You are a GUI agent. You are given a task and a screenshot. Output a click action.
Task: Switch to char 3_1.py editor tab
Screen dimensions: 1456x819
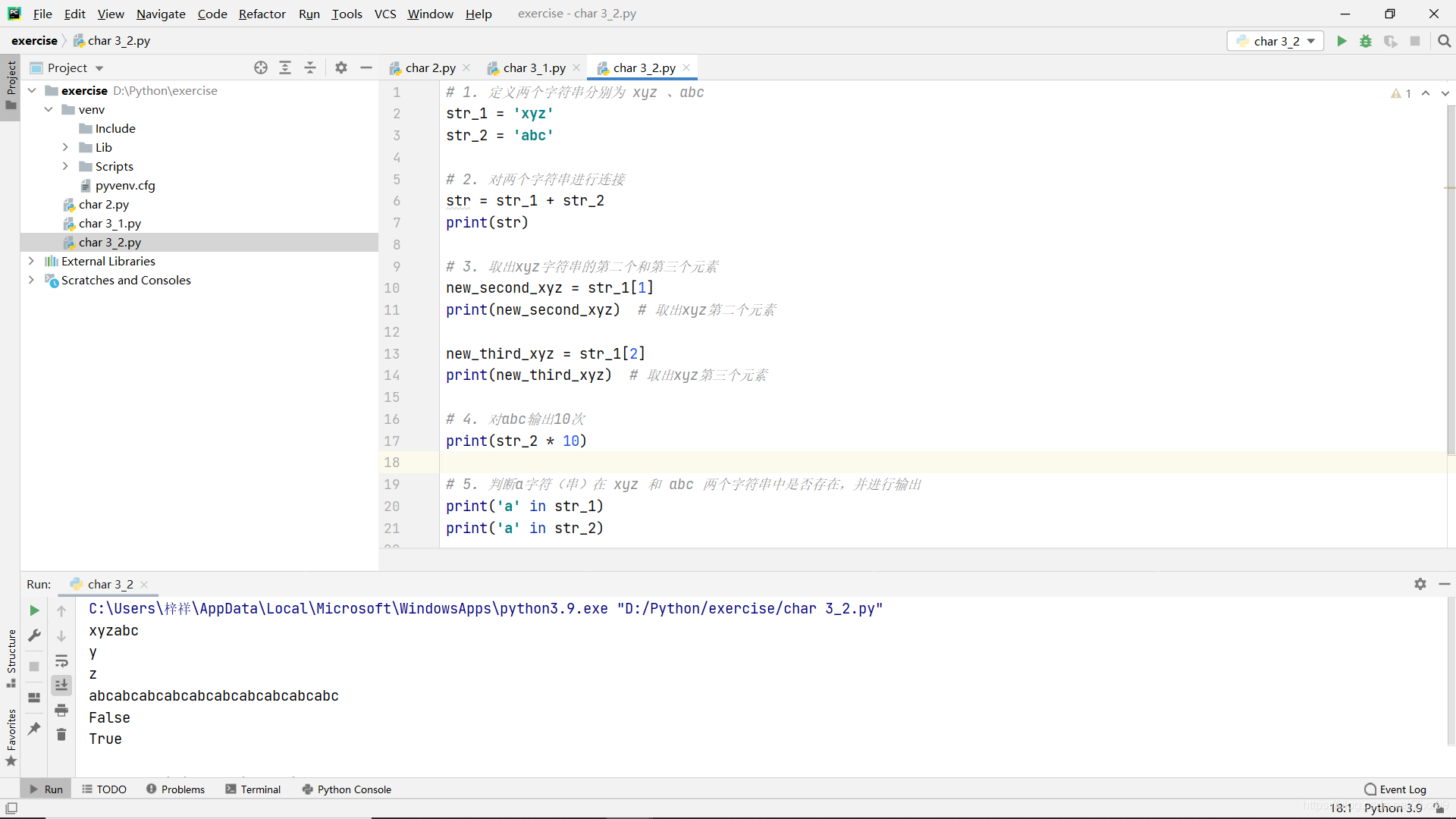click(x=533, y=67)
